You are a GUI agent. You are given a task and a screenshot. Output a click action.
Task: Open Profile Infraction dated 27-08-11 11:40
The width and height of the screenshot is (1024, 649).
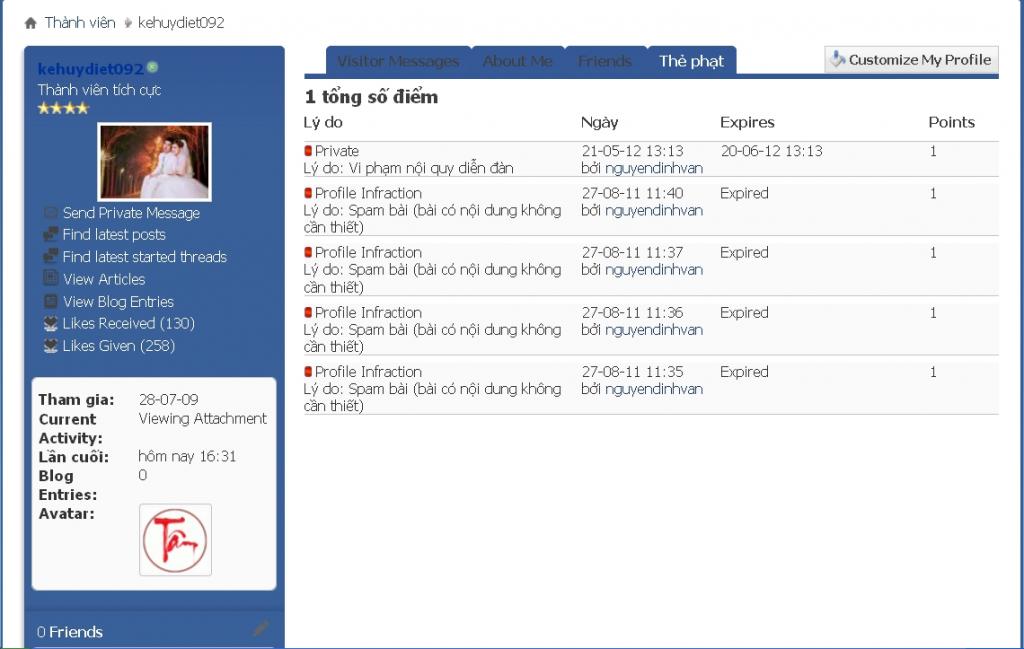point(368,193)
